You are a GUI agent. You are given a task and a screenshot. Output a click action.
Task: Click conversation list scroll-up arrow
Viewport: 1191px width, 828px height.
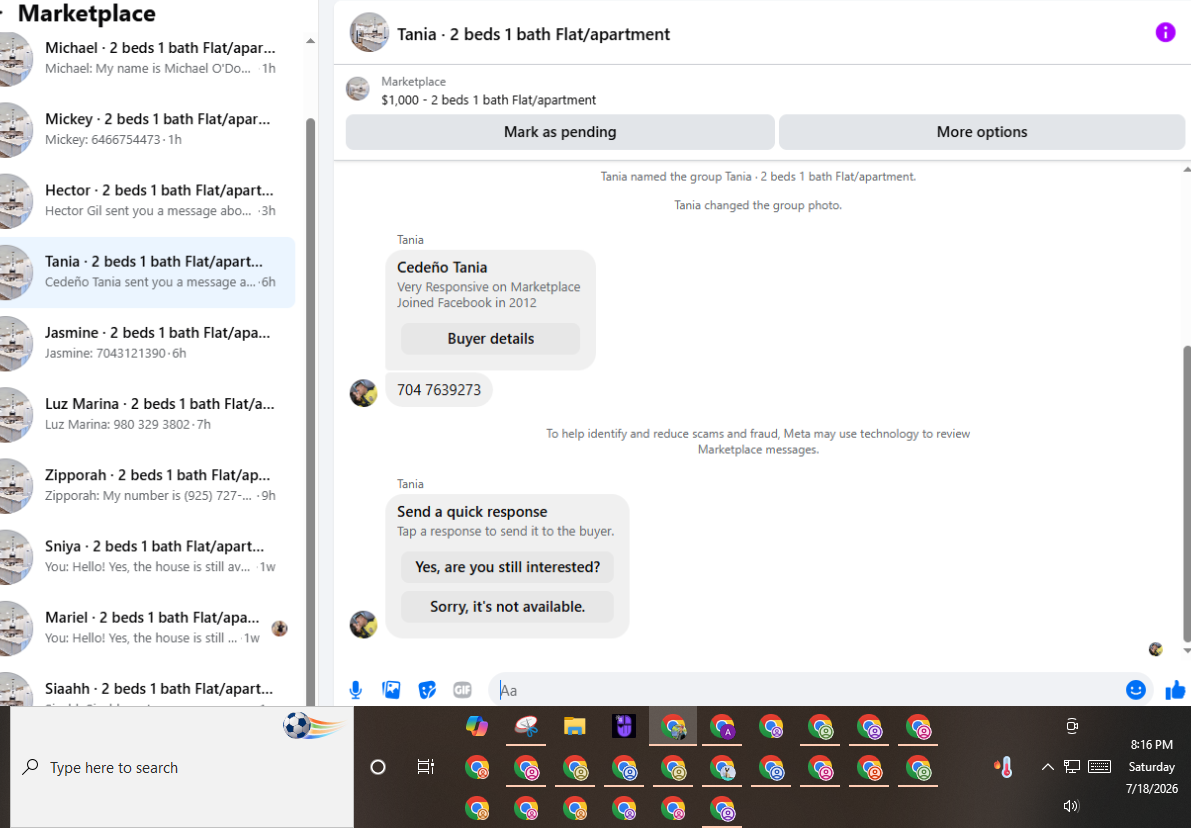pyautogui.click(x=310, y=41)
